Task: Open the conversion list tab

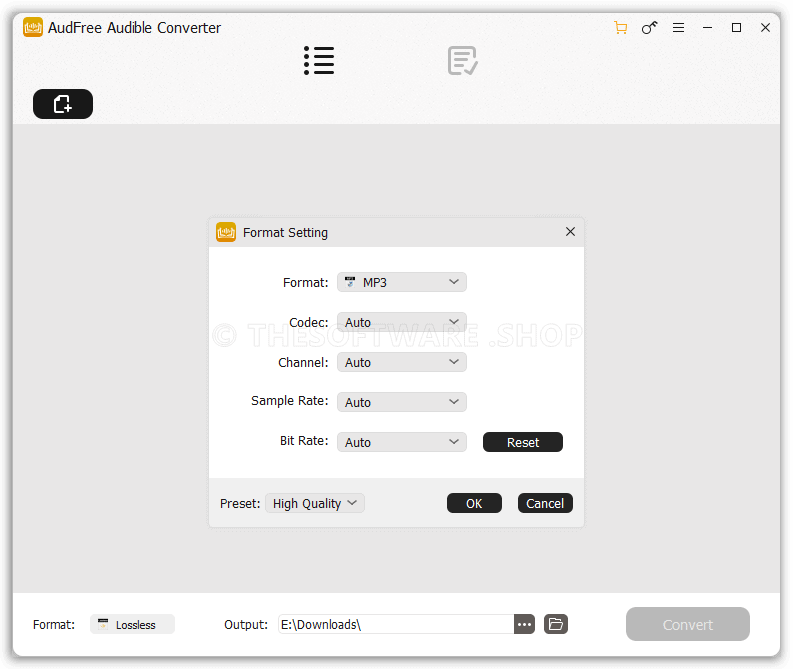Action: tap(319, 61)
